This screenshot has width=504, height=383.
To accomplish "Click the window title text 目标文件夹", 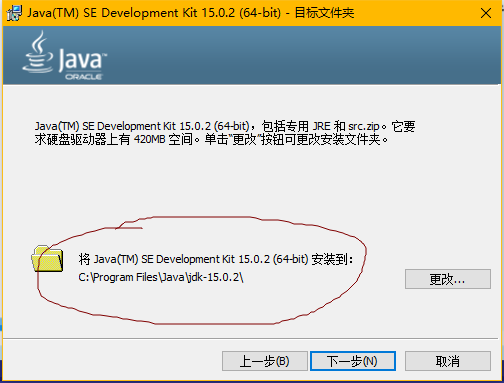I will point(324,13).
